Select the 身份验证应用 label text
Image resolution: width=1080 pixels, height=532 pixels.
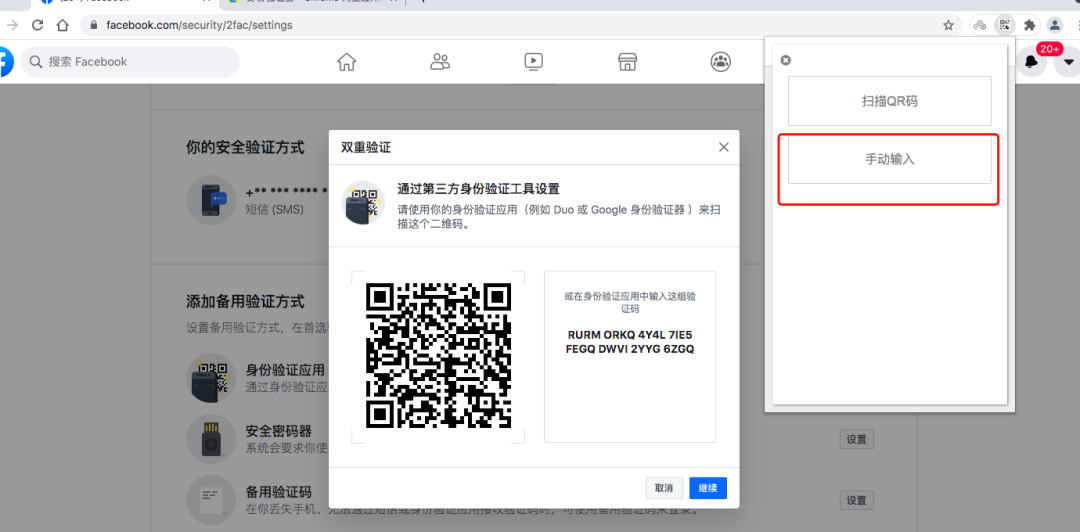285,370
